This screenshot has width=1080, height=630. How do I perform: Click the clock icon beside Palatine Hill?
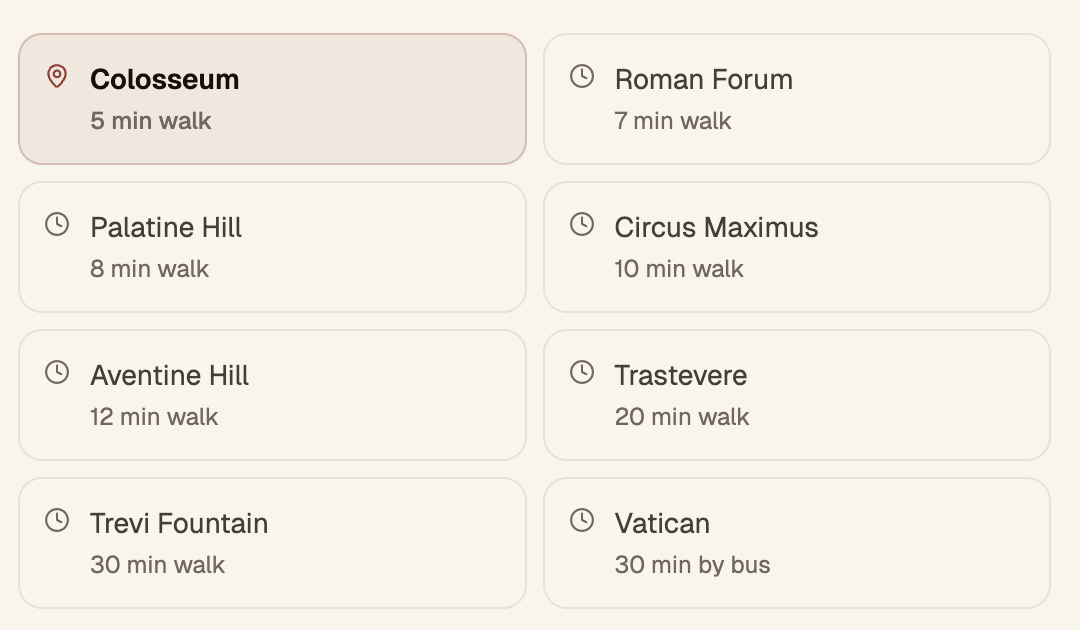click(x=57, y=224)
